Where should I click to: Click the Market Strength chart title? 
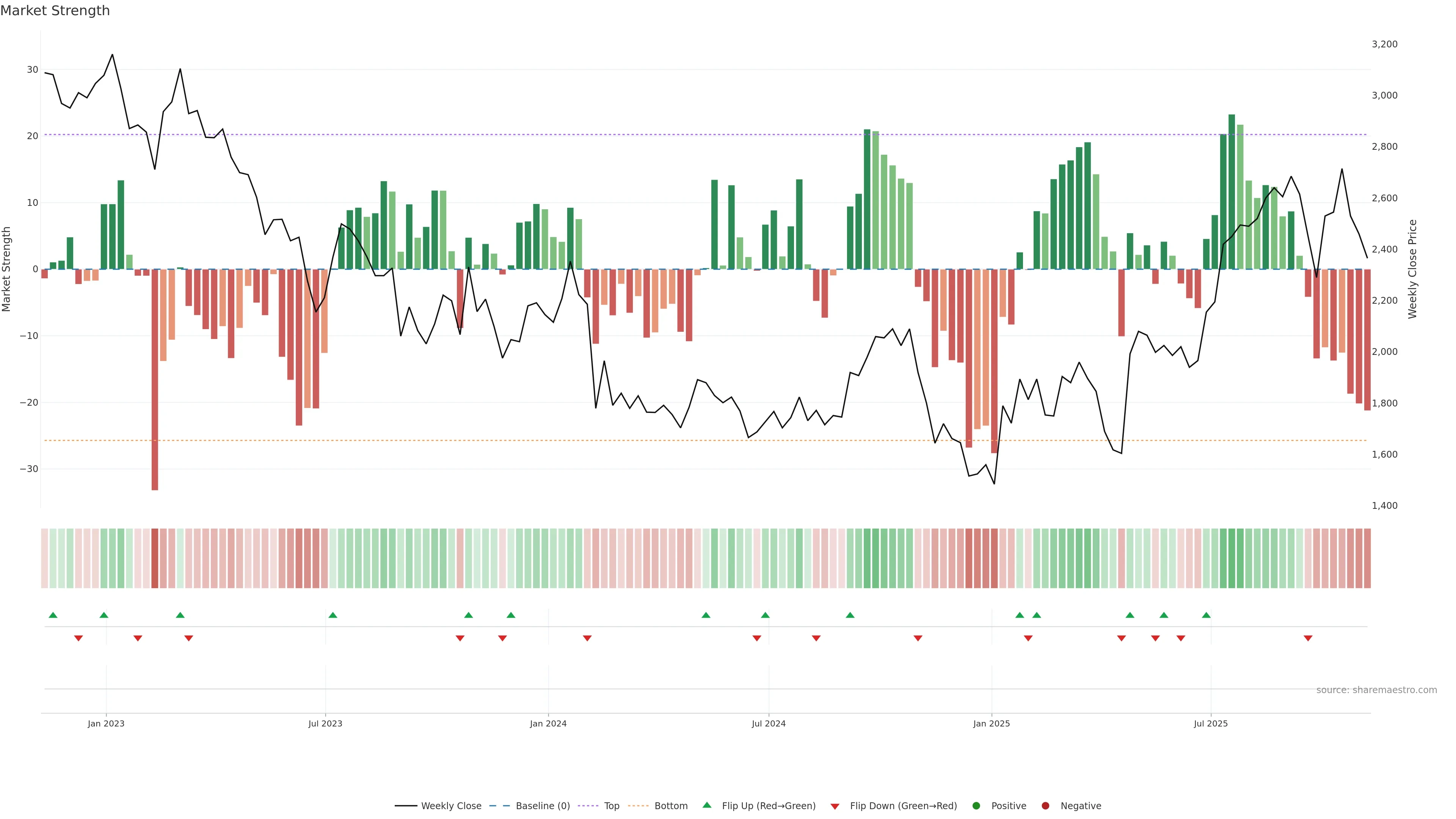pyautogui.click(x=55, y=11)
